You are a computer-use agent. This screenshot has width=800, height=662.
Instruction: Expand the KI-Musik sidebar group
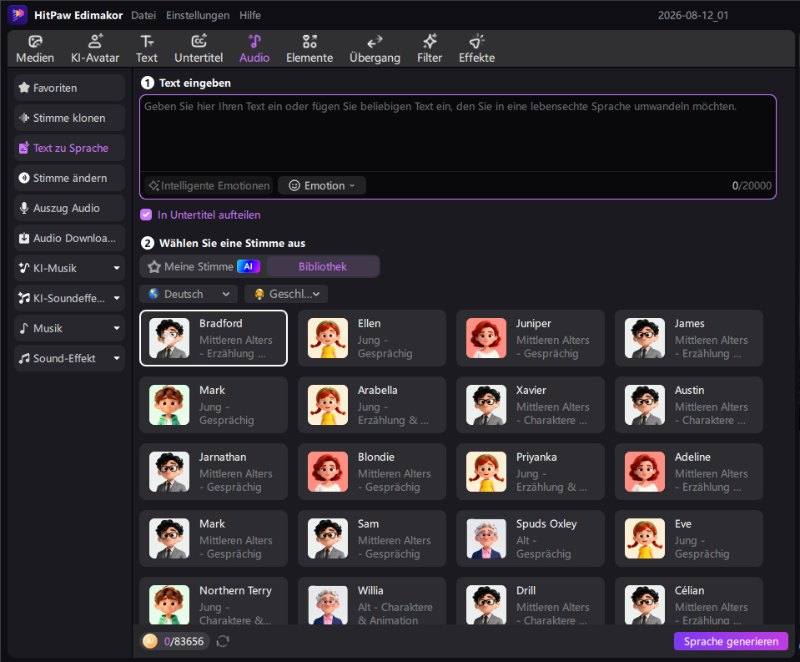tap(69, 268)
